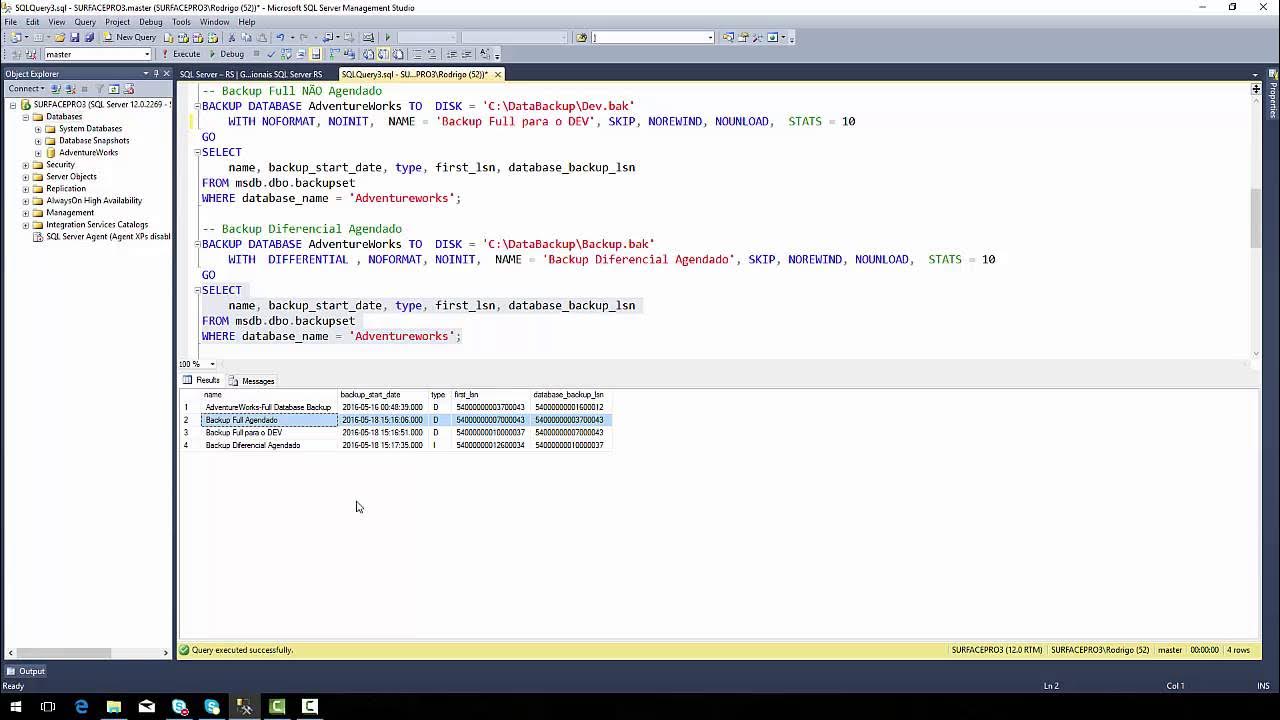Click the Refresh icon in Object Explorer
Viewport: 1280px width, 720px height.
(x=113, y=89)
